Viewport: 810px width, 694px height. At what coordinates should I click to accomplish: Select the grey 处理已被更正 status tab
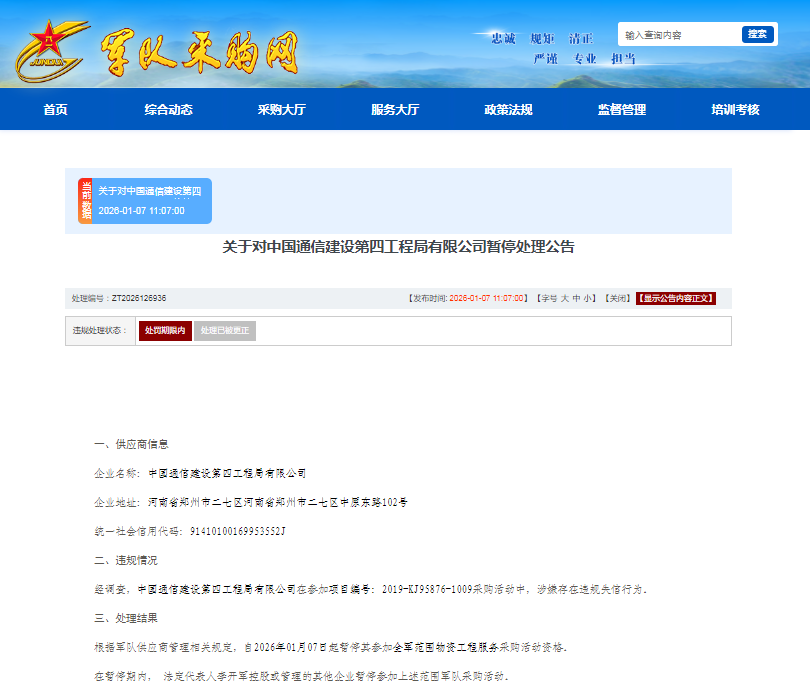pos(225,331)
